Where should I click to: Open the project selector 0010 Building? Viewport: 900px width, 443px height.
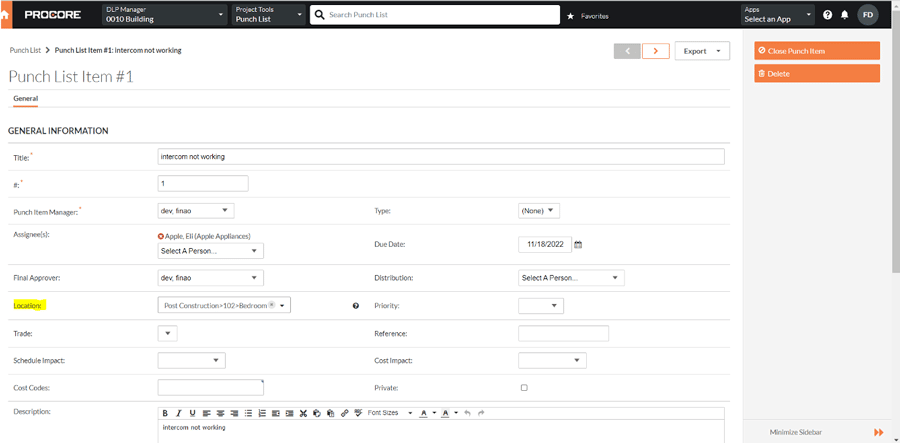(165, 15)
